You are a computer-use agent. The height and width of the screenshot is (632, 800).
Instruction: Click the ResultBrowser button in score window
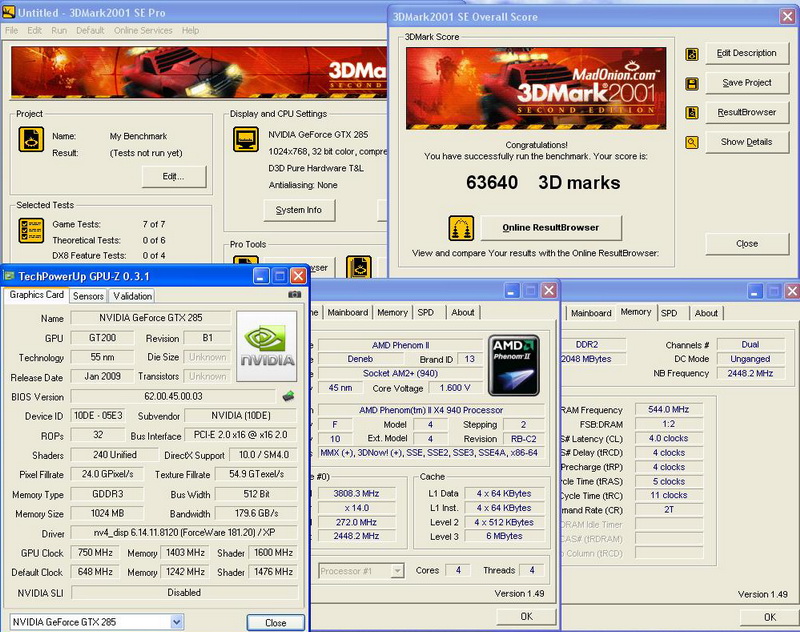[746, 112]
